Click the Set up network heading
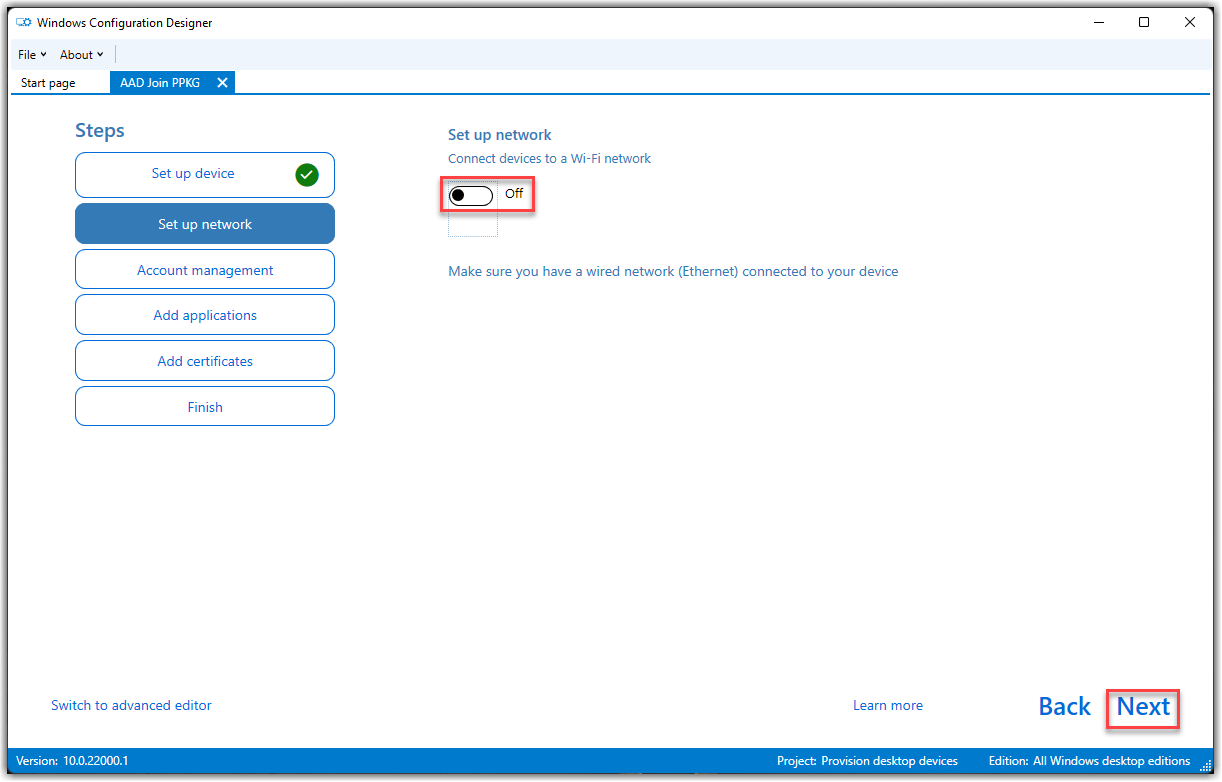 coord(500,135)
